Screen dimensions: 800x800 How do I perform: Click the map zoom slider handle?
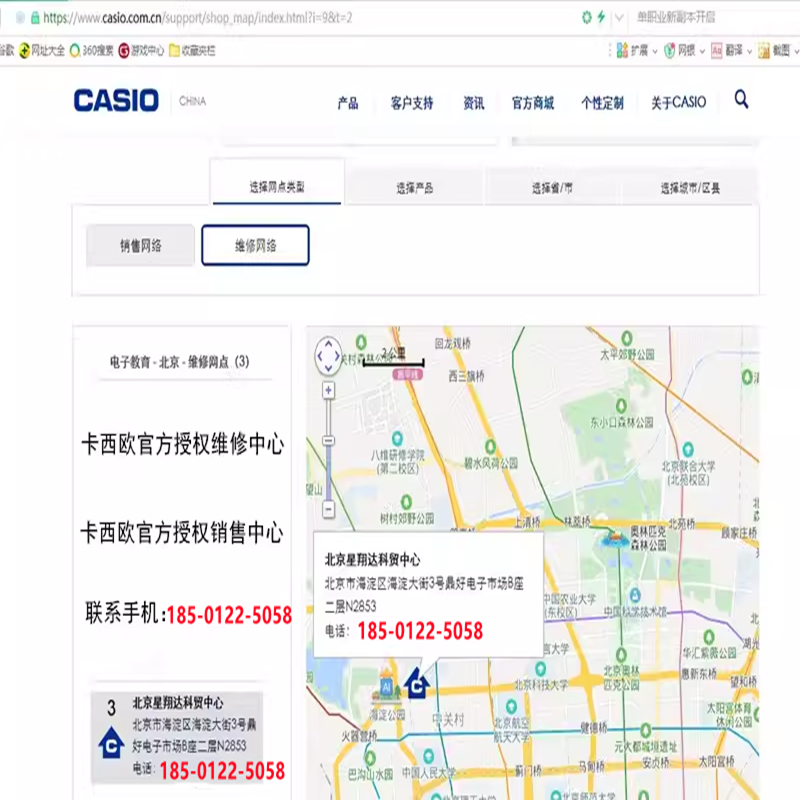click(x=329, y=440)
